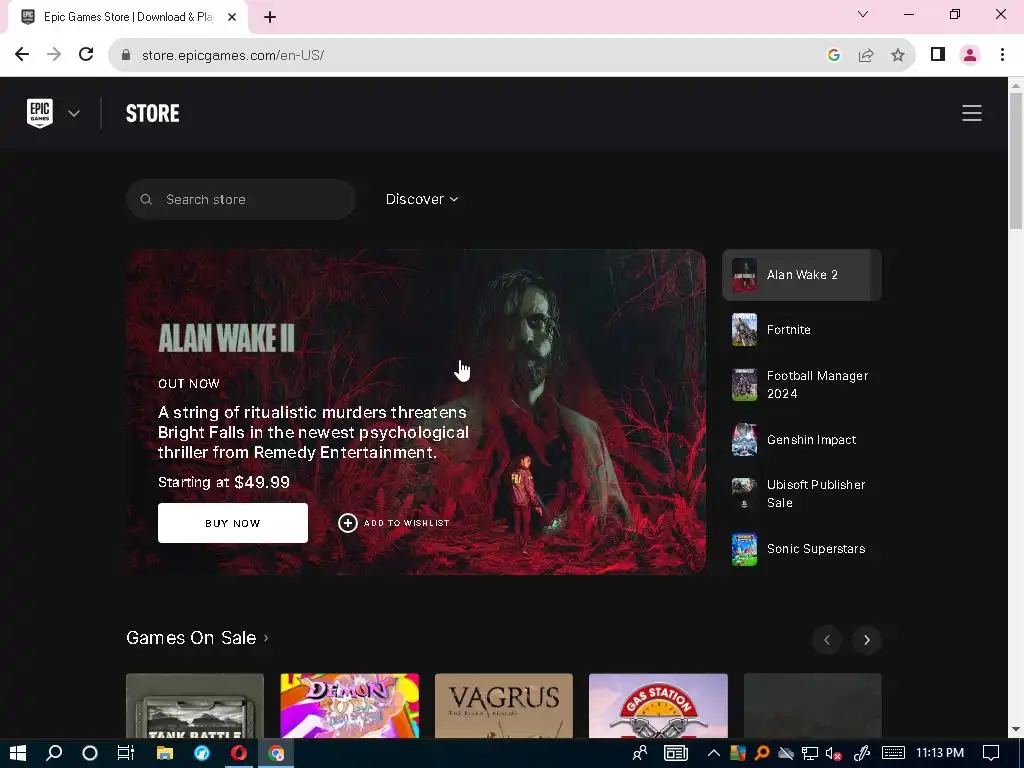Click the Genshin Impact thumbnail image

(x=744, y=440)
